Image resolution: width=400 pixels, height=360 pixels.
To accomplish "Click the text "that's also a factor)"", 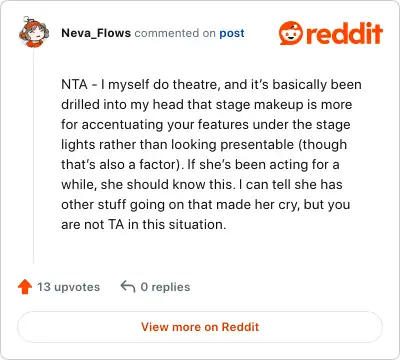I will [121, 164].
